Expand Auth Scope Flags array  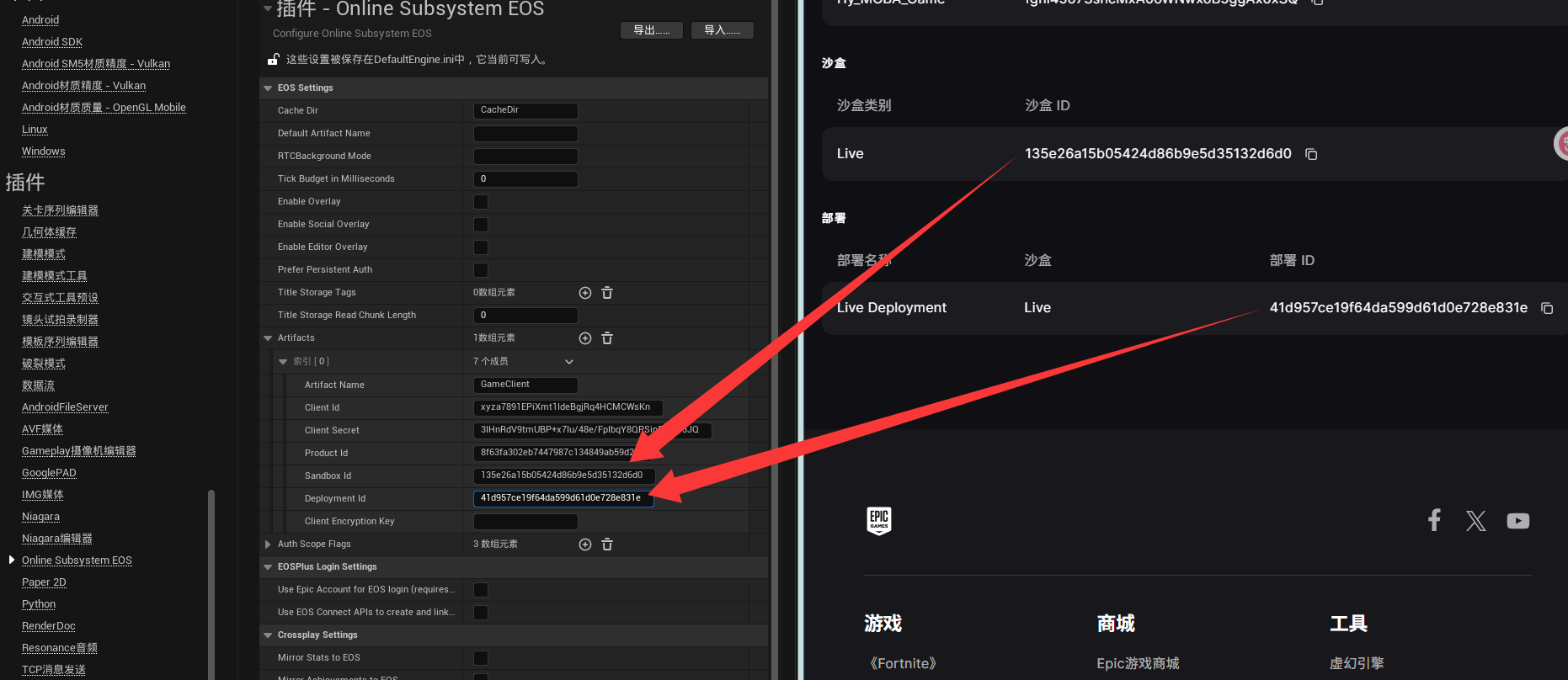coord(268,545)
